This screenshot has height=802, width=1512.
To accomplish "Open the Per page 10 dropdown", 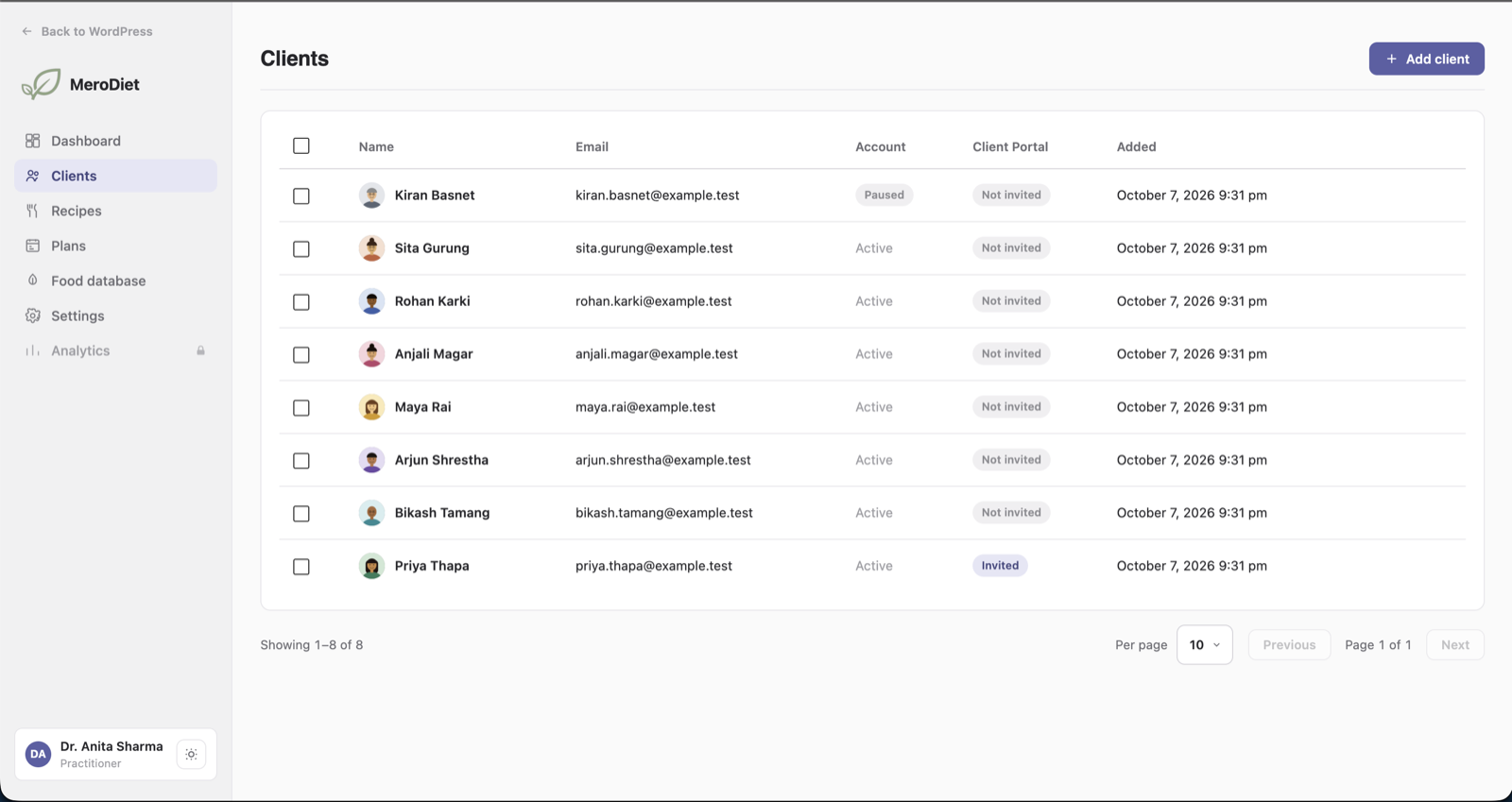I will point(1204,644).
